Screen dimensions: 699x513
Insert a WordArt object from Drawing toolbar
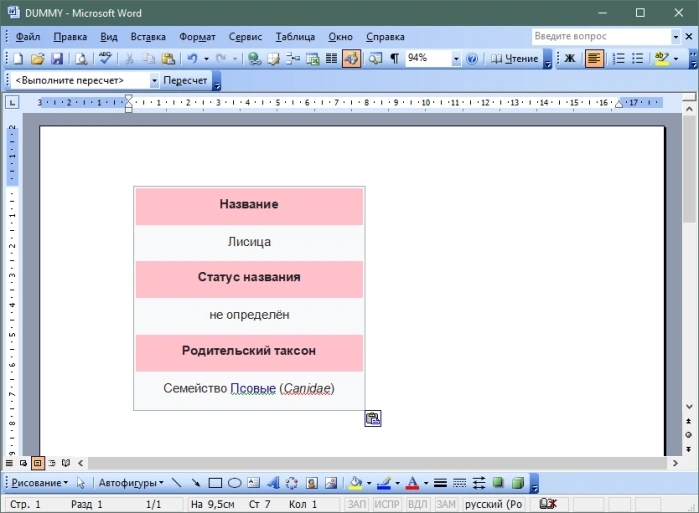273,483
